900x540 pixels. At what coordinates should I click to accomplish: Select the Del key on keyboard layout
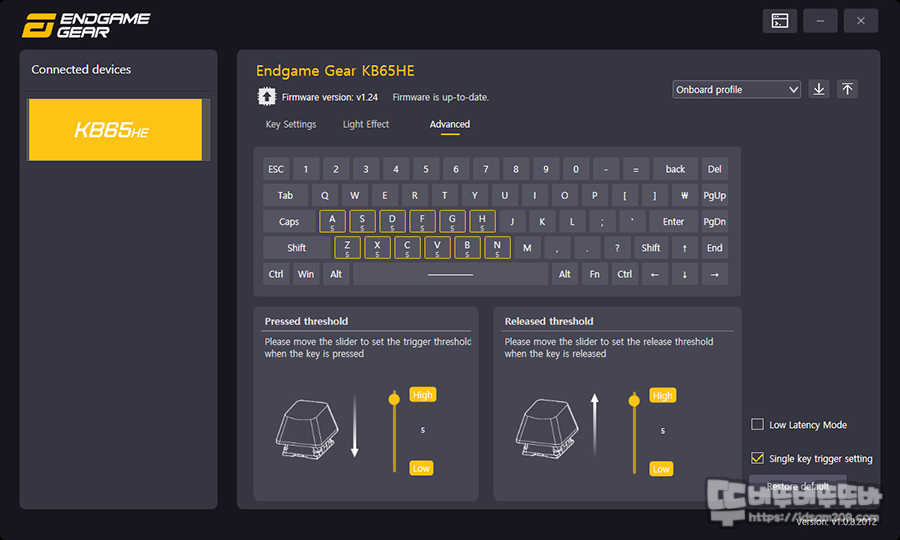(715, 169)
